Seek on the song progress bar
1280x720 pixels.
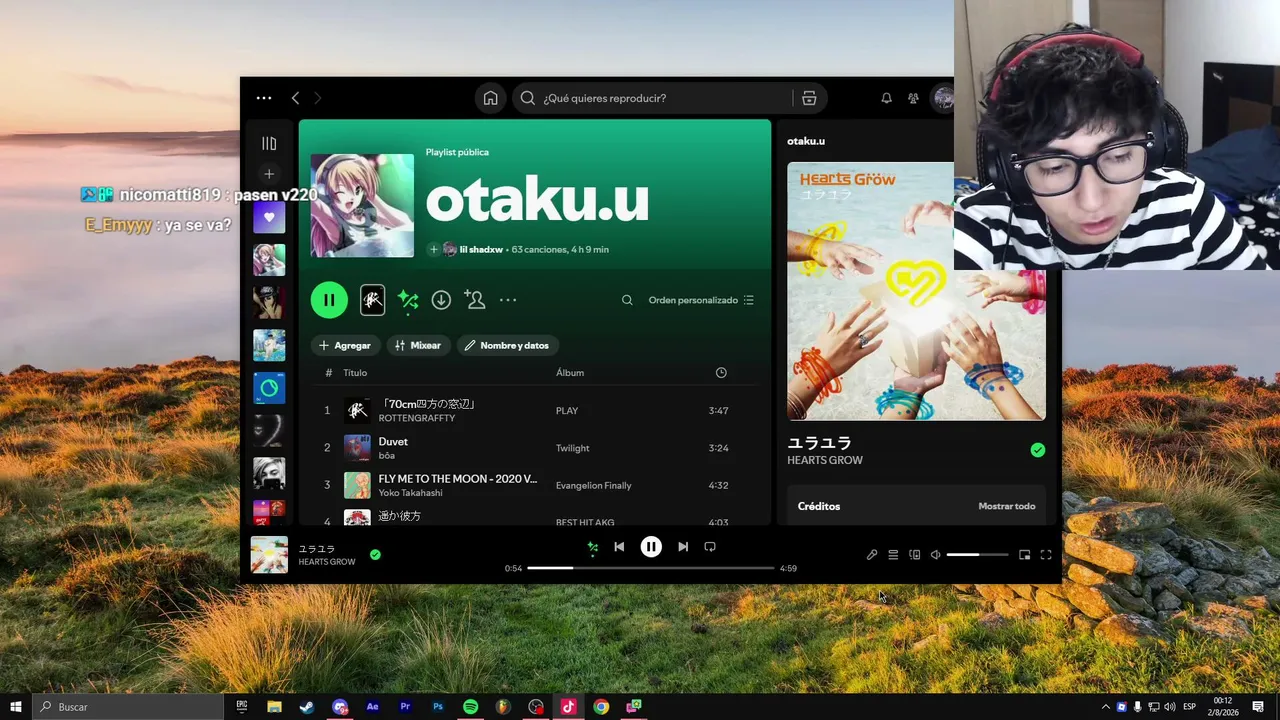click(651, 568)
